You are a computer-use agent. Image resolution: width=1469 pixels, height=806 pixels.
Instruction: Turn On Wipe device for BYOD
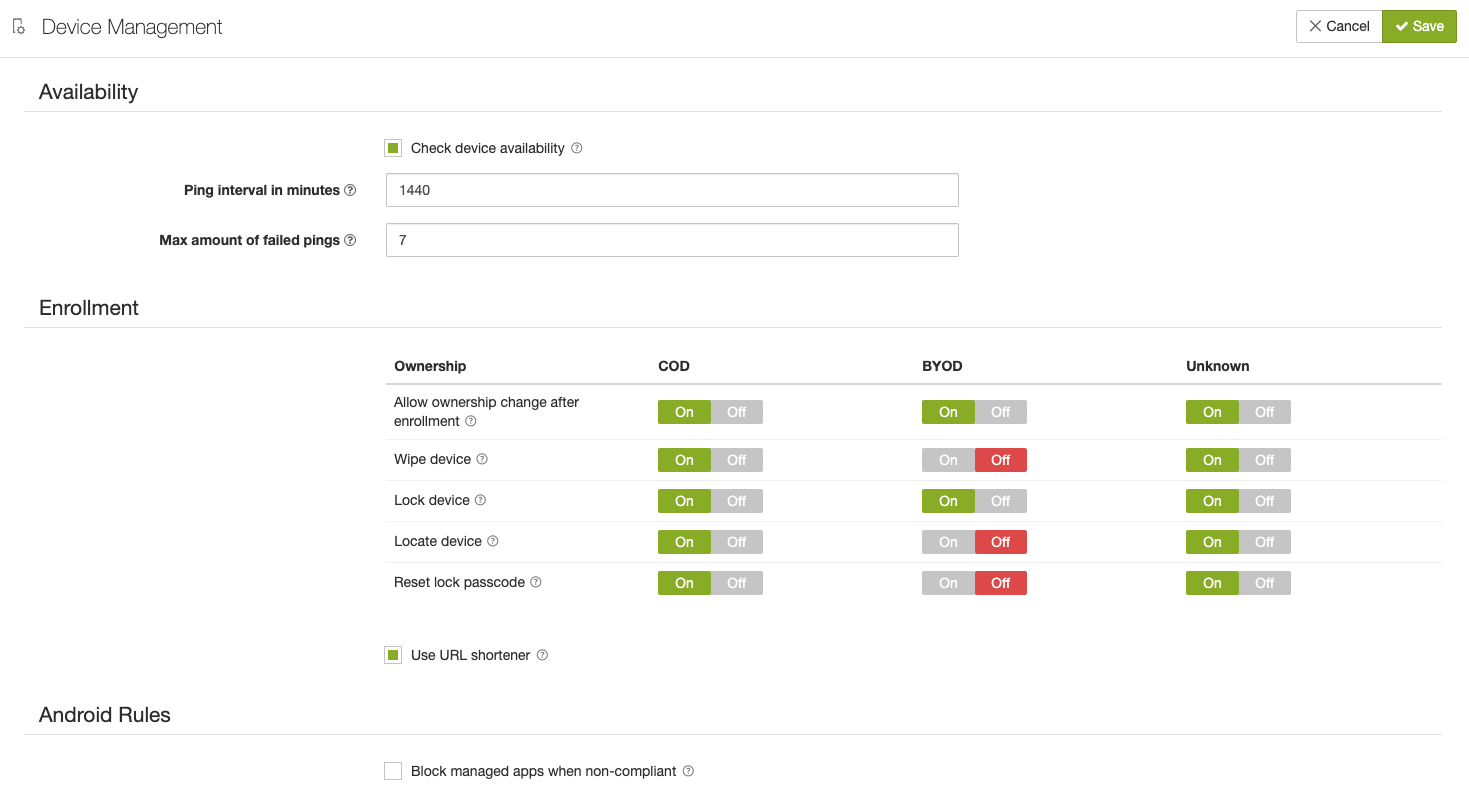point(948,460)
